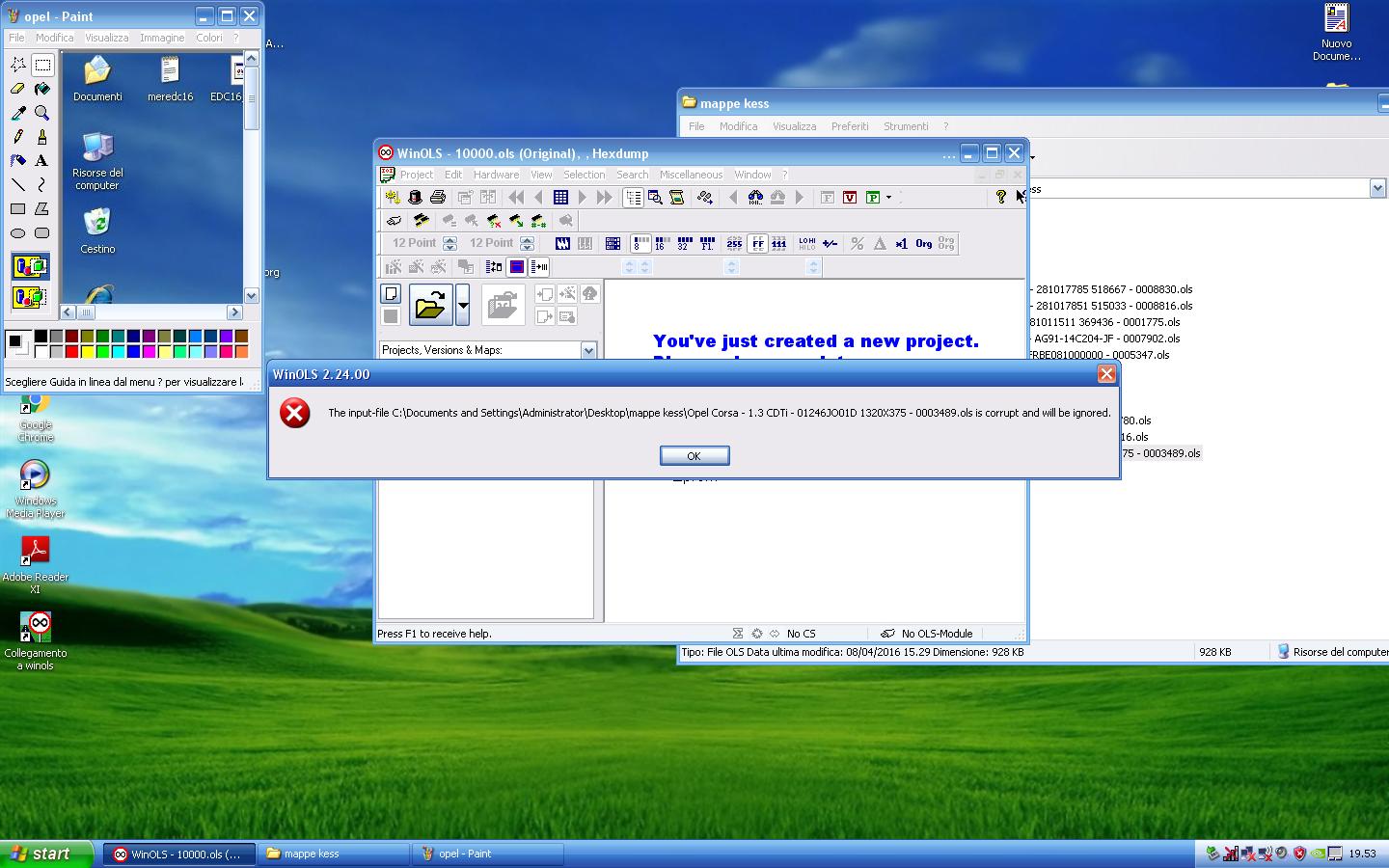Click Paint's vertical scrollbar down arrow

click(x=251, y=296)
